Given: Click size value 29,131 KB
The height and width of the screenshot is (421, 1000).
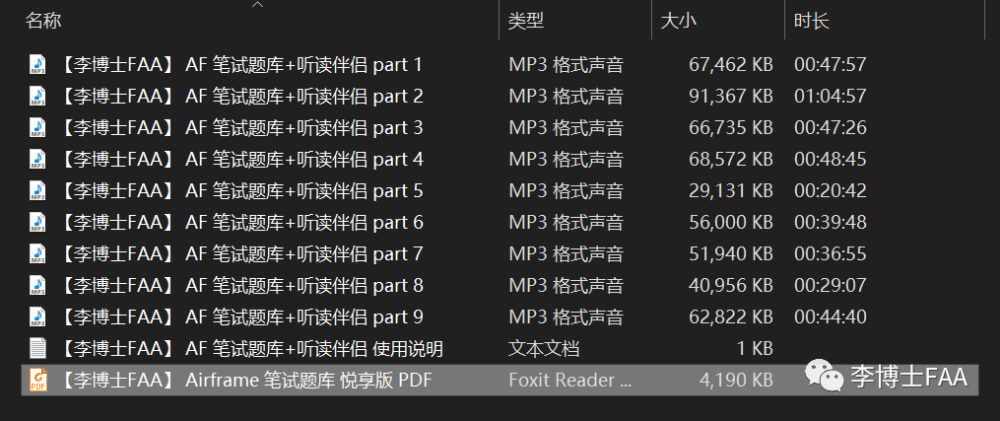Looking at the screenshot, I should tap(731, 191).
